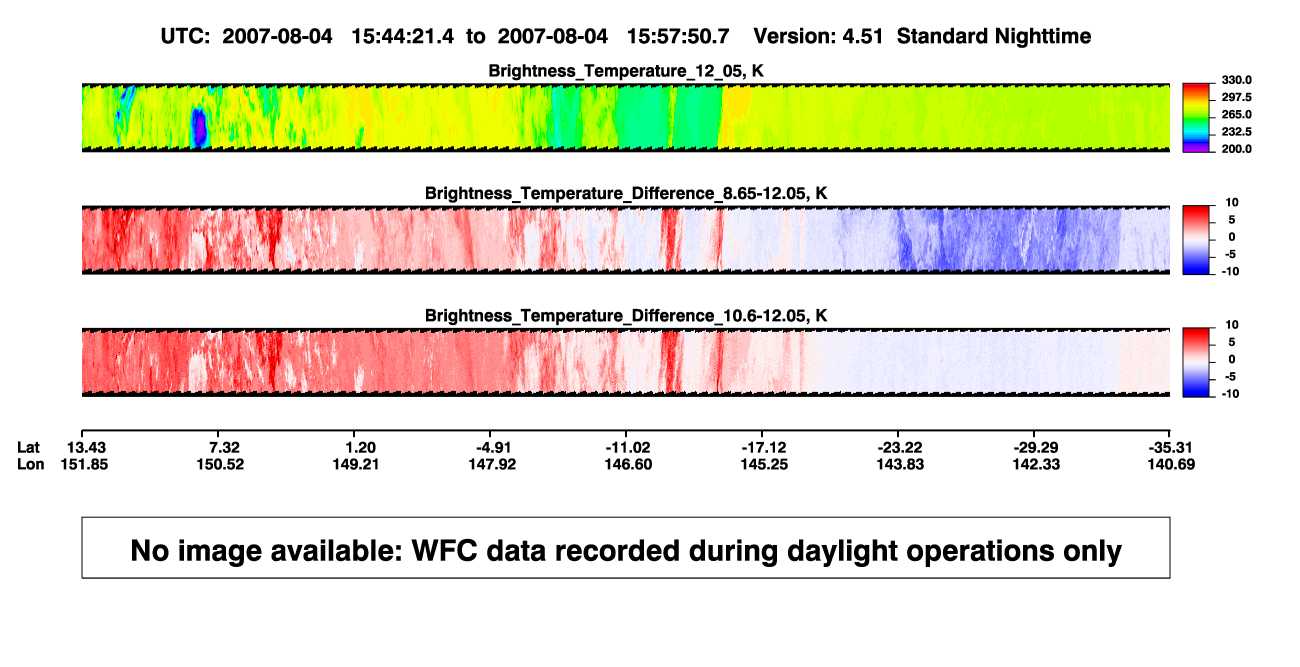This screenshot has width=1300, height=667.
Task: Click longitude value 146.60
Action: click(x=630, y=464)
